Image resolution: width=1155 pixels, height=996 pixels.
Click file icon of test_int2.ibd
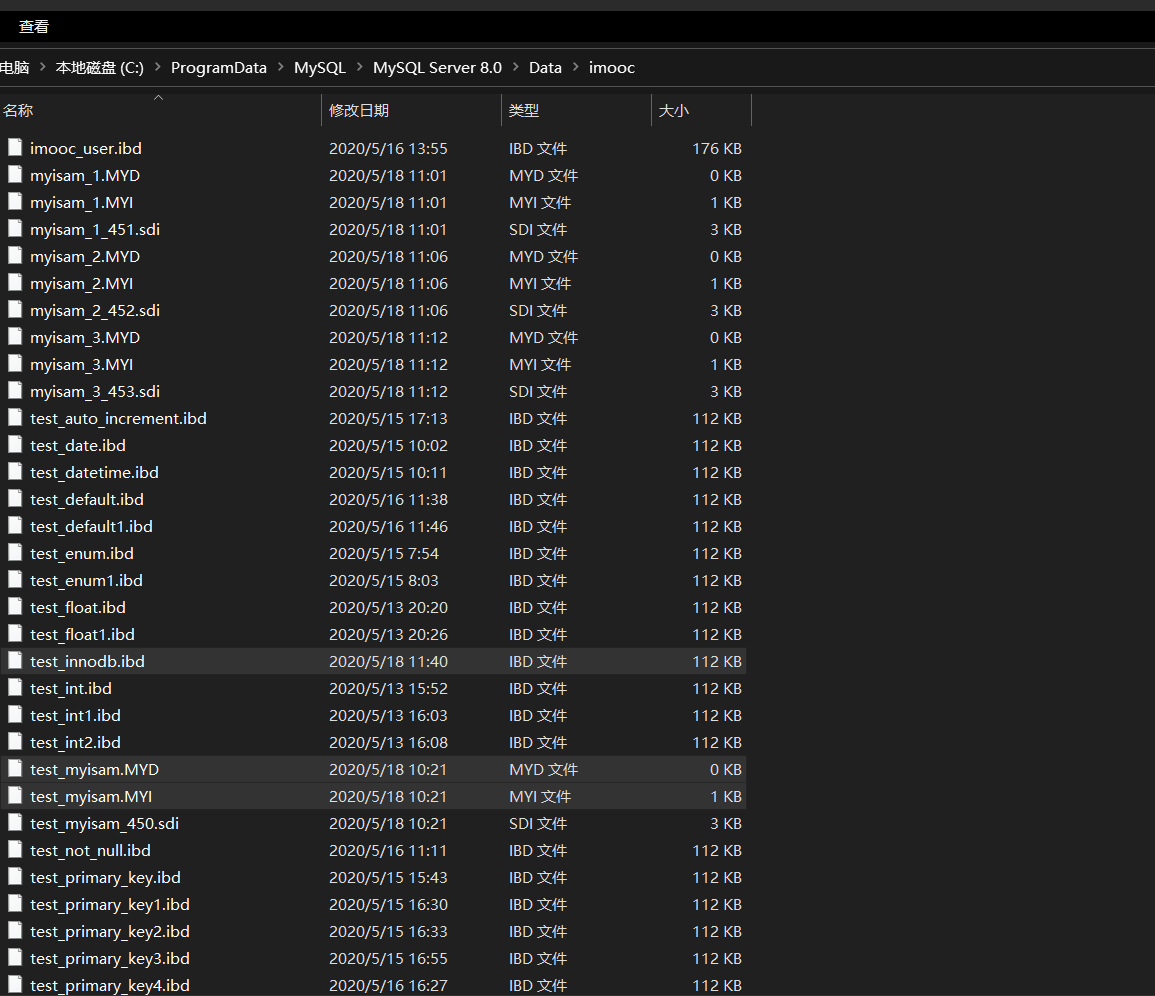tap(15, 743)
